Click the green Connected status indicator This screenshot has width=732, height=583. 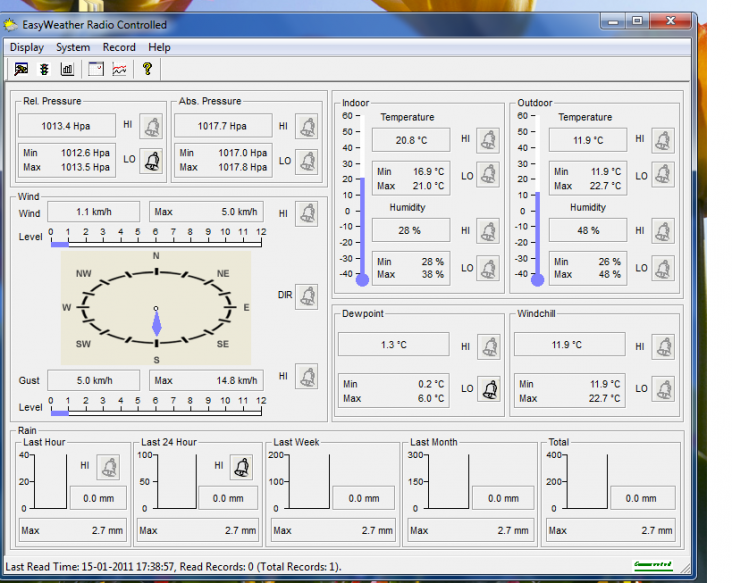point(653,566)
